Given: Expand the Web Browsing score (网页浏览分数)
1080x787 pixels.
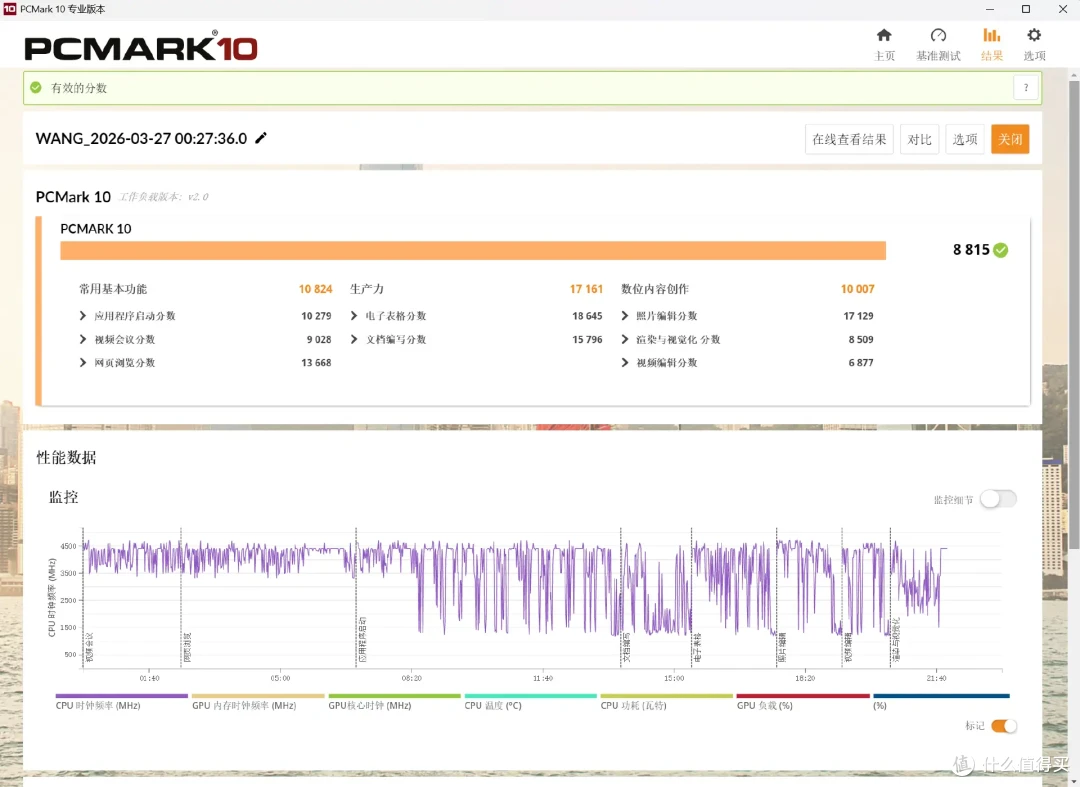Looking at the screenshot, I should [83, 363].
